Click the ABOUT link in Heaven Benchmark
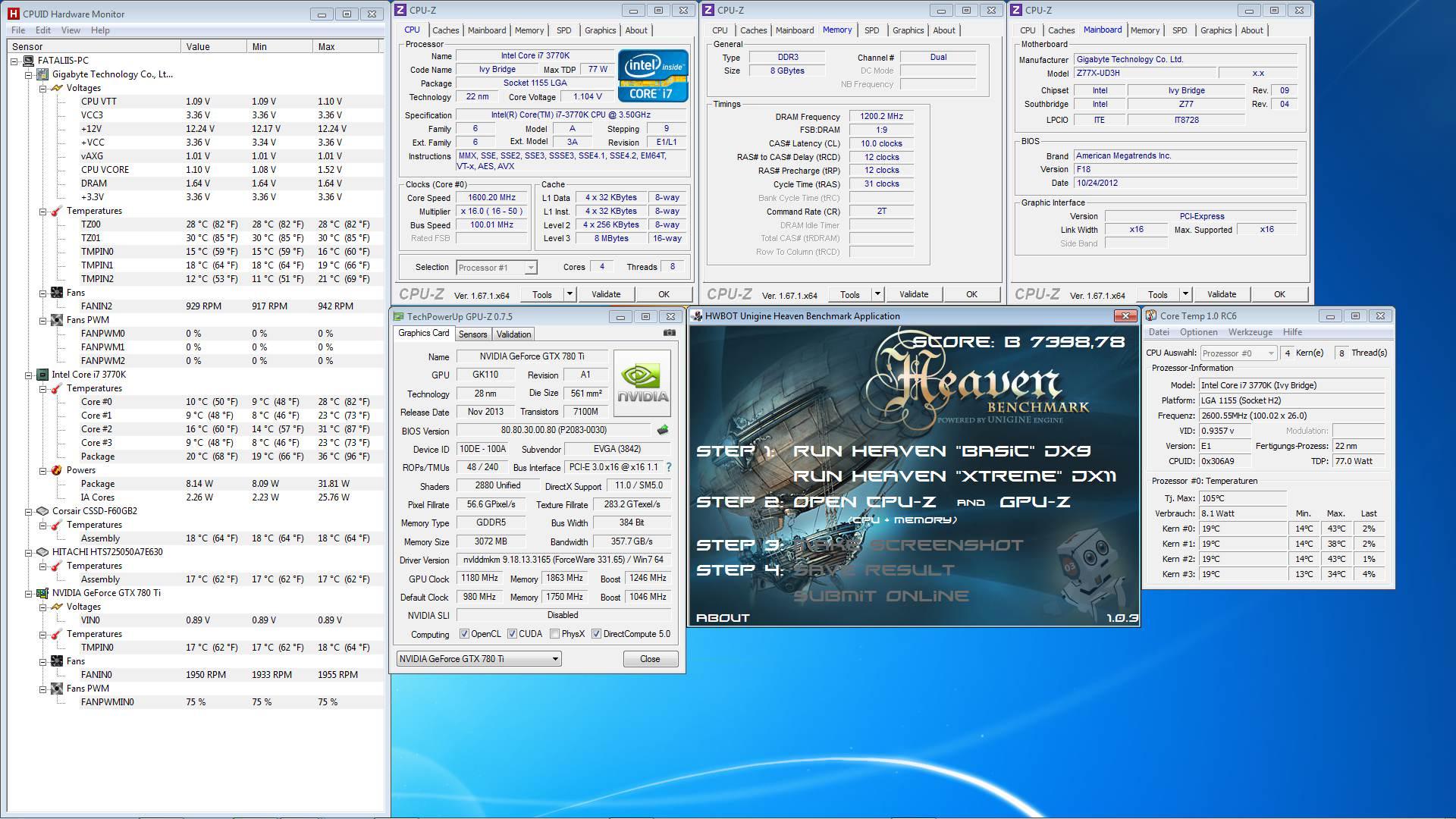1456x819 pixels. pos(723,618)
